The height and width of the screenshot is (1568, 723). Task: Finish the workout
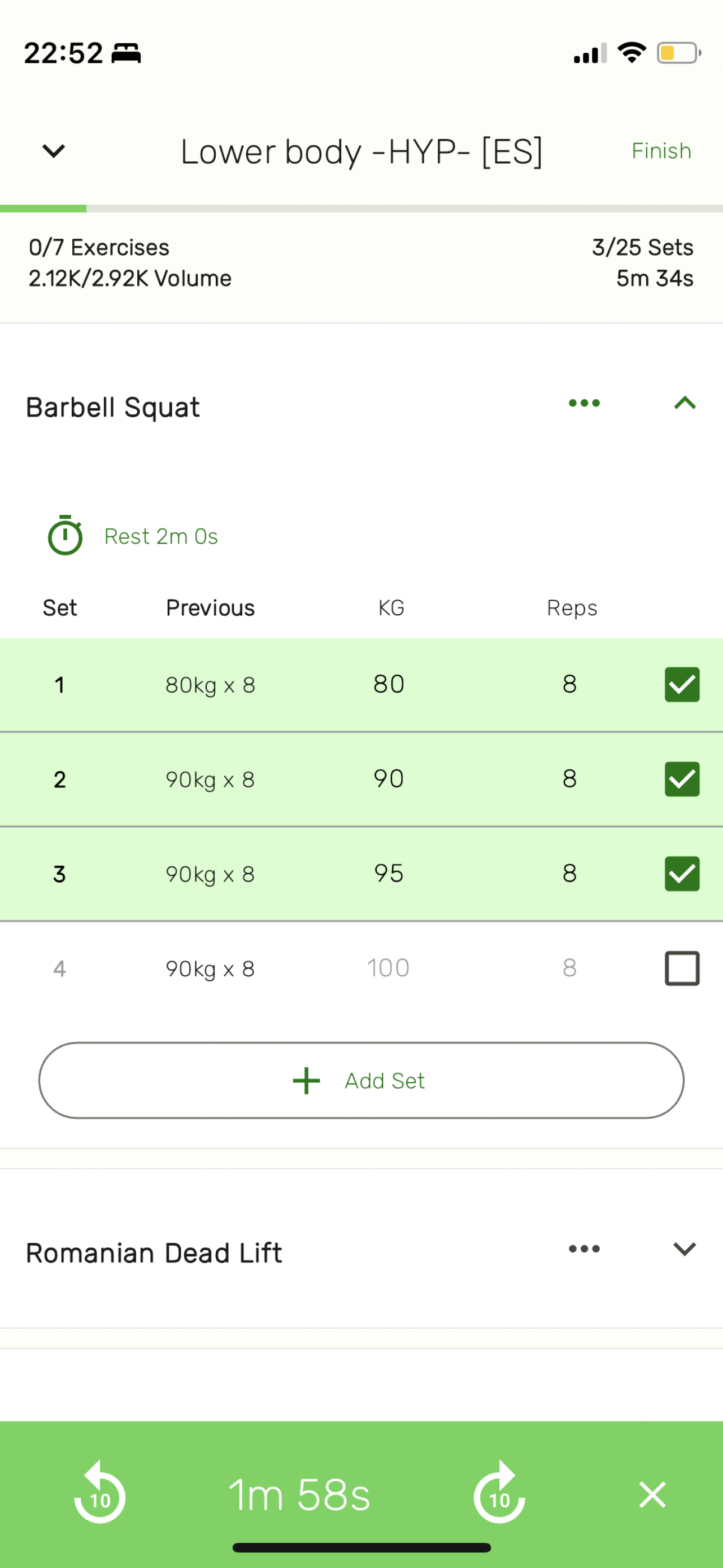tap(661, 151)
